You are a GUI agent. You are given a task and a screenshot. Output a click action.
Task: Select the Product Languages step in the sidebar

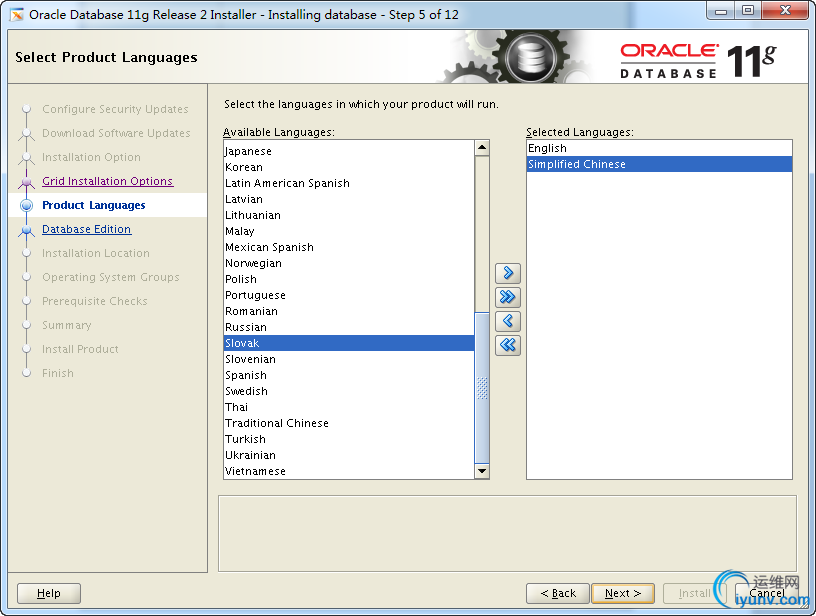point(94,205)
